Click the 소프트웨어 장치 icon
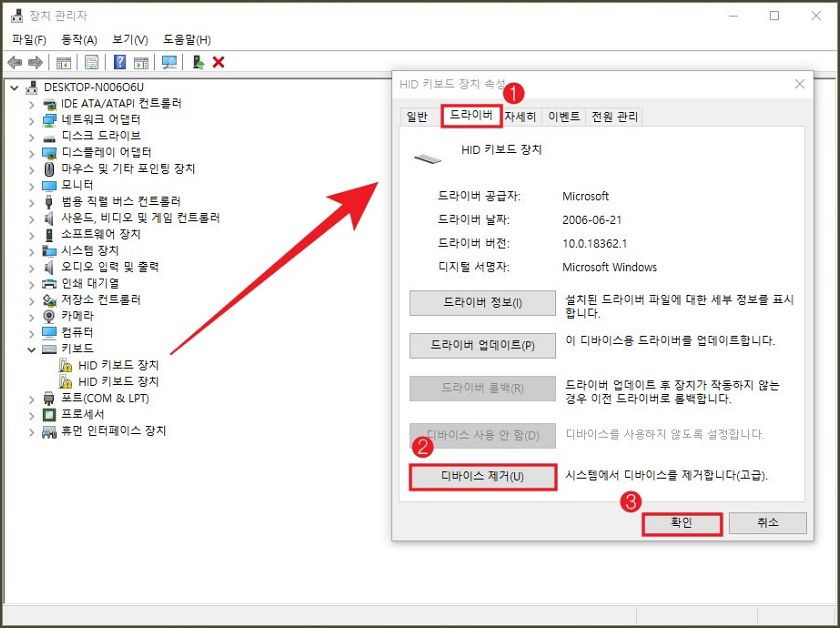Image resolution: width=840 pixels, height=628 pixels. point(49,235)
